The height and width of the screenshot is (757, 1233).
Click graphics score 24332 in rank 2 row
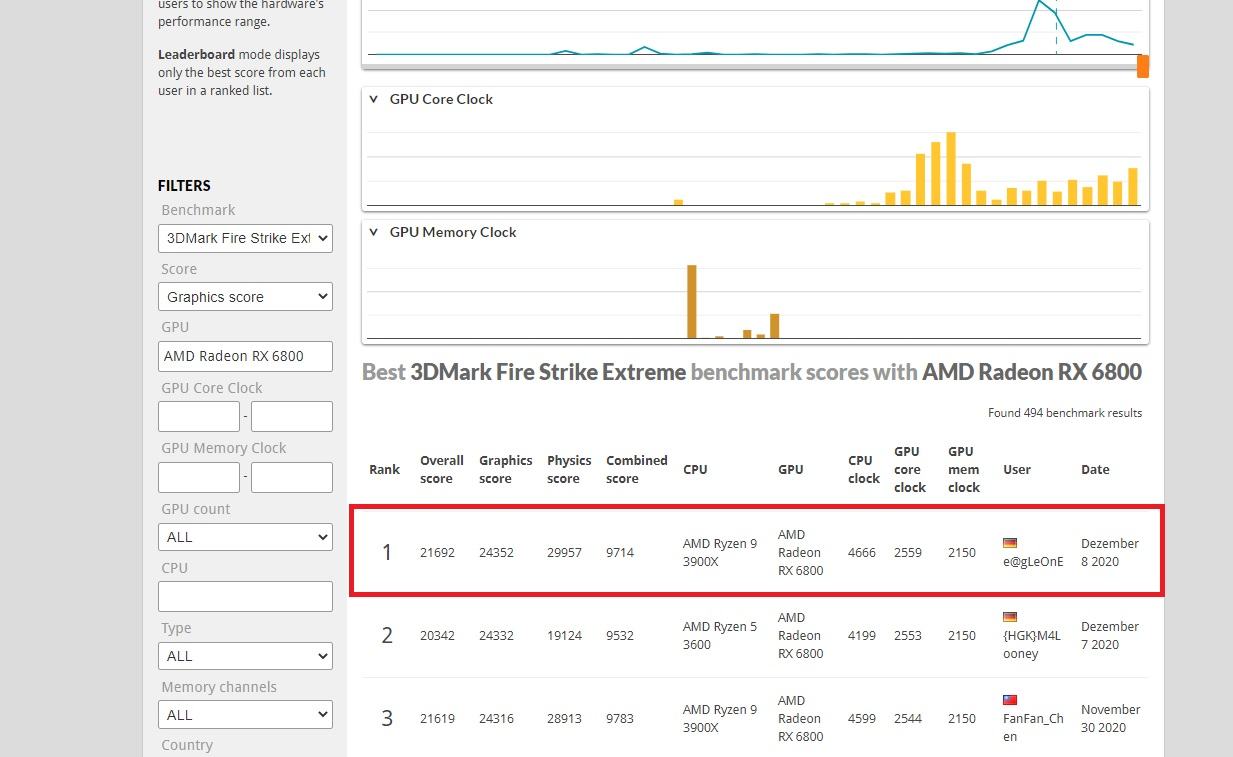click(x=496, y=635)
